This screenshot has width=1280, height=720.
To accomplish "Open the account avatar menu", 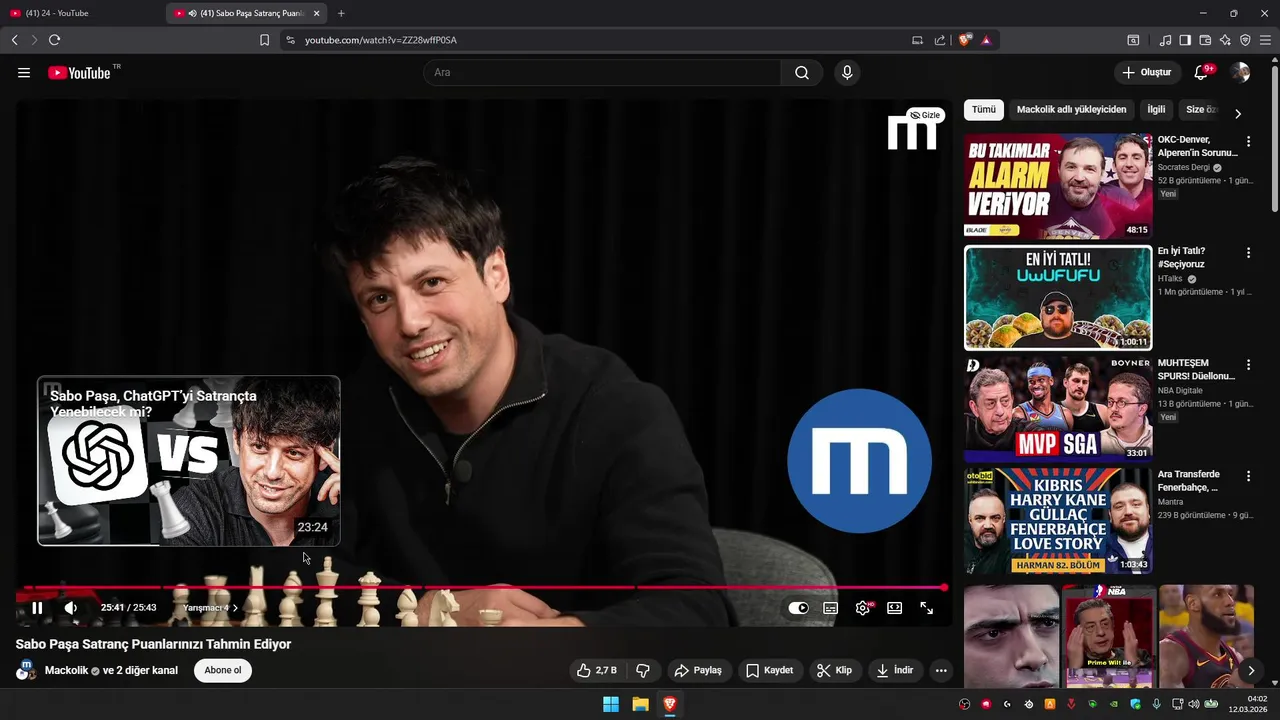I will (1240, 73).
